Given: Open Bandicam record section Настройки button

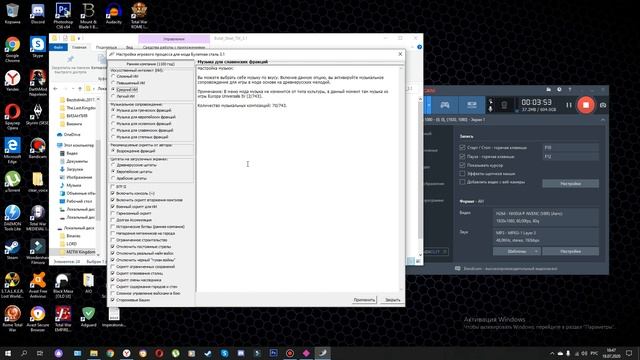Looking at the screenshot, I should click(x=570, y=184).
